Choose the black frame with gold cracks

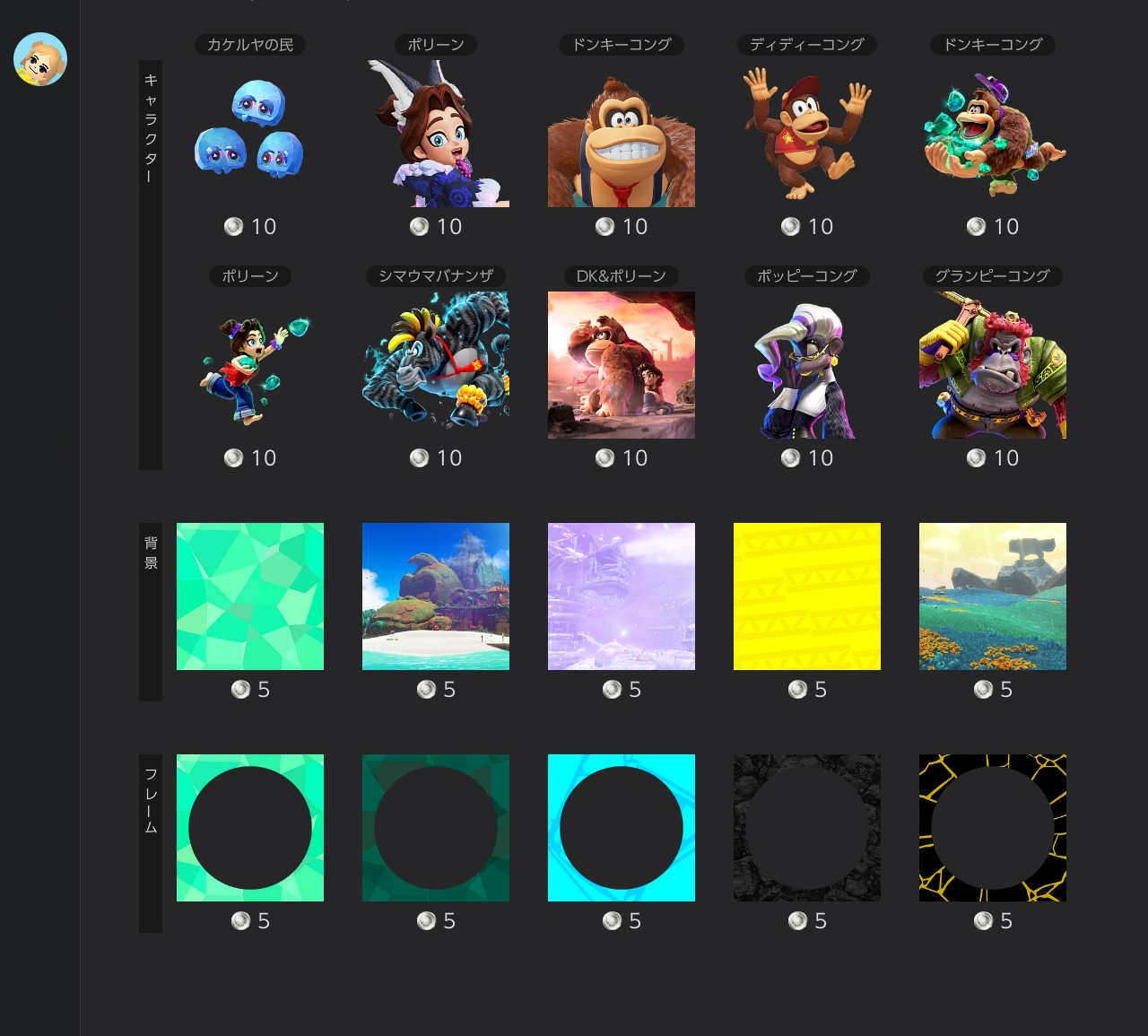coord(993,828)
